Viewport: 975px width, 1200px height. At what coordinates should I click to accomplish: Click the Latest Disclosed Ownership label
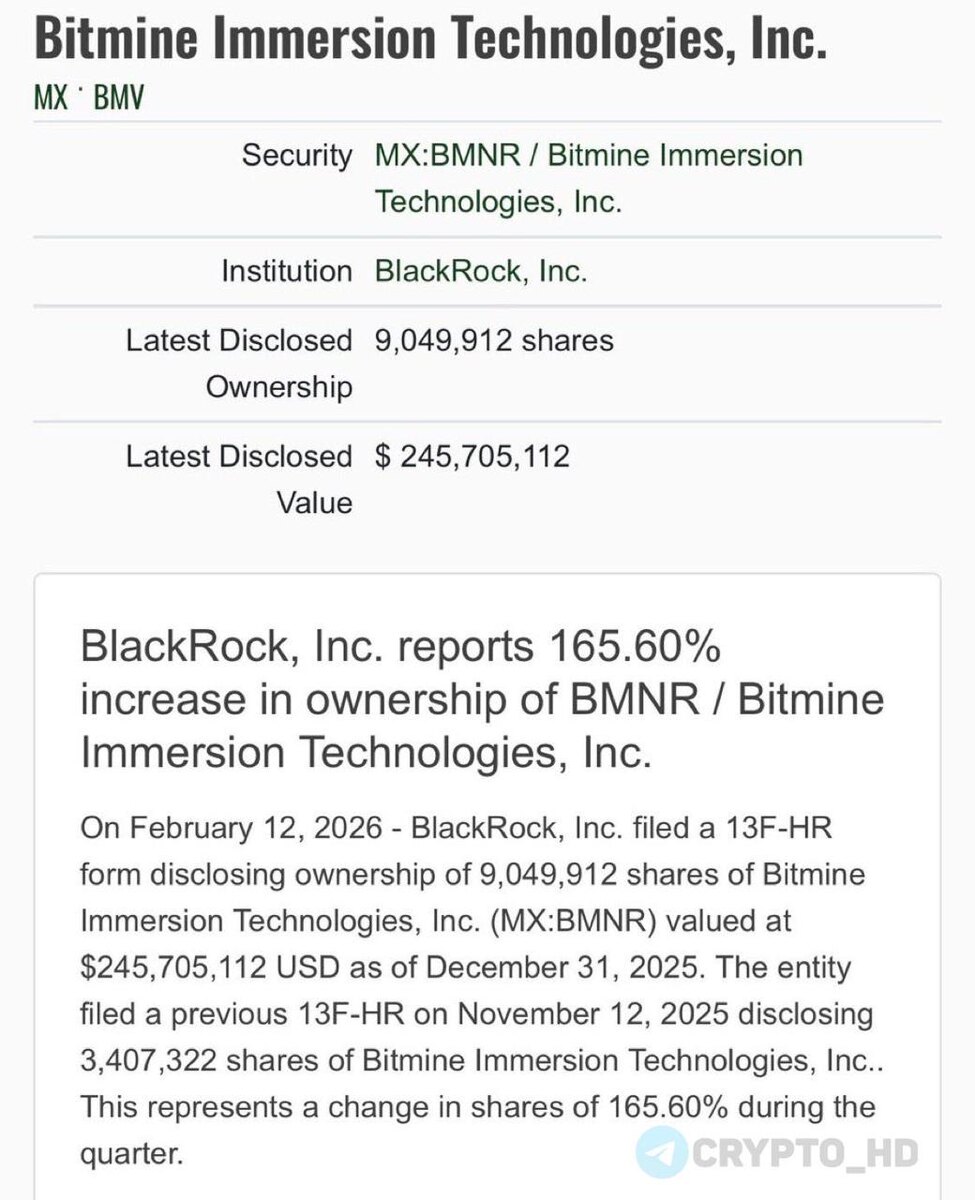coord(239,363)
